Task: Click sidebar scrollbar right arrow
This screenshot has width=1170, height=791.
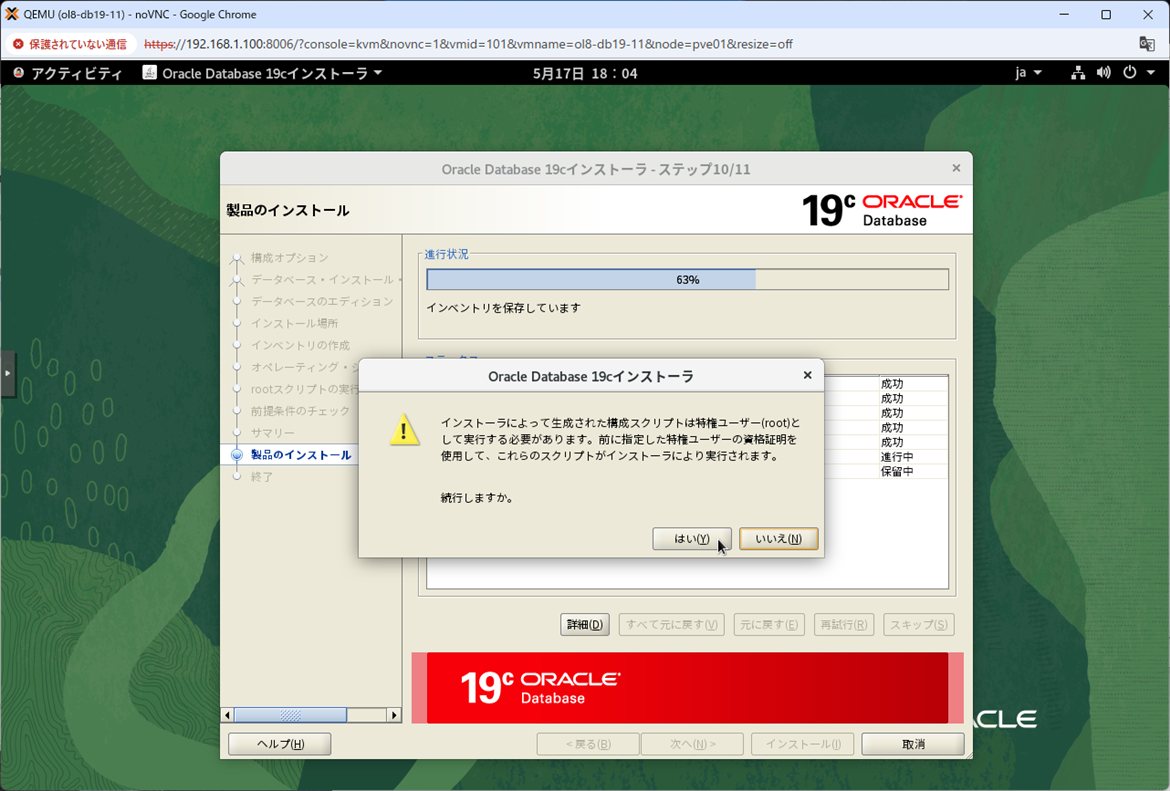Action: [394, 715]
